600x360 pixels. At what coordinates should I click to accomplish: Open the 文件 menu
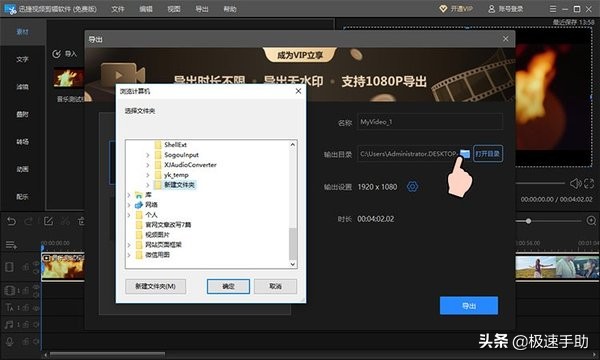[118, 9]
